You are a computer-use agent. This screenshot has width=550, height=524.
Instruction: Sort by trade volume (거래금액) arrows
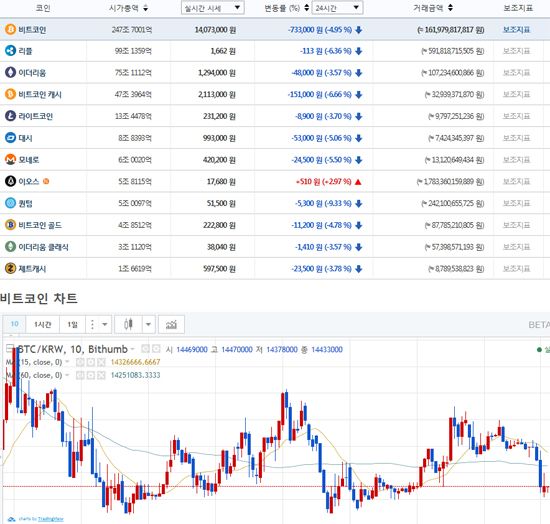tap(450, 8)
